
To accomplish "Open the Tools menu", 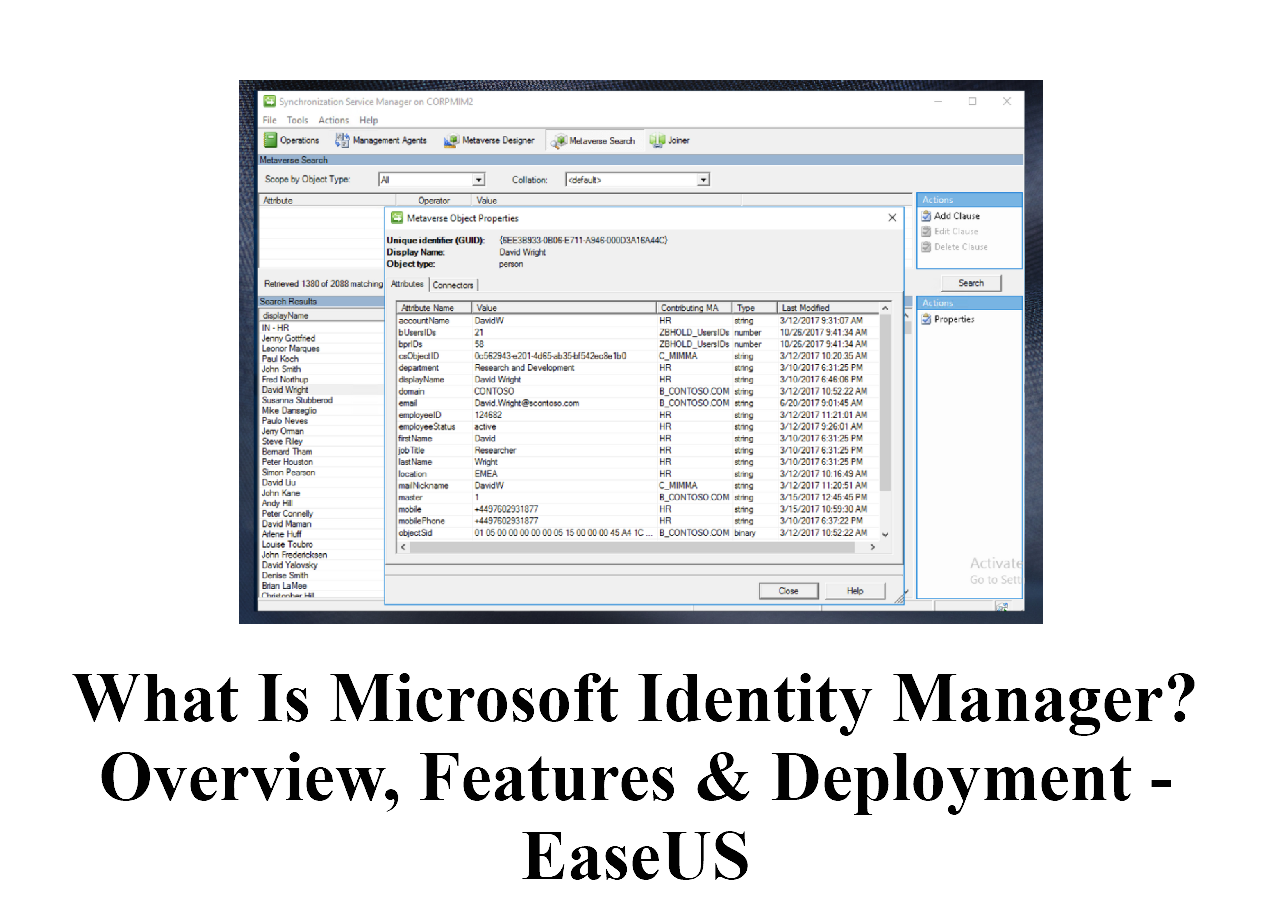I will click(298, 120).
